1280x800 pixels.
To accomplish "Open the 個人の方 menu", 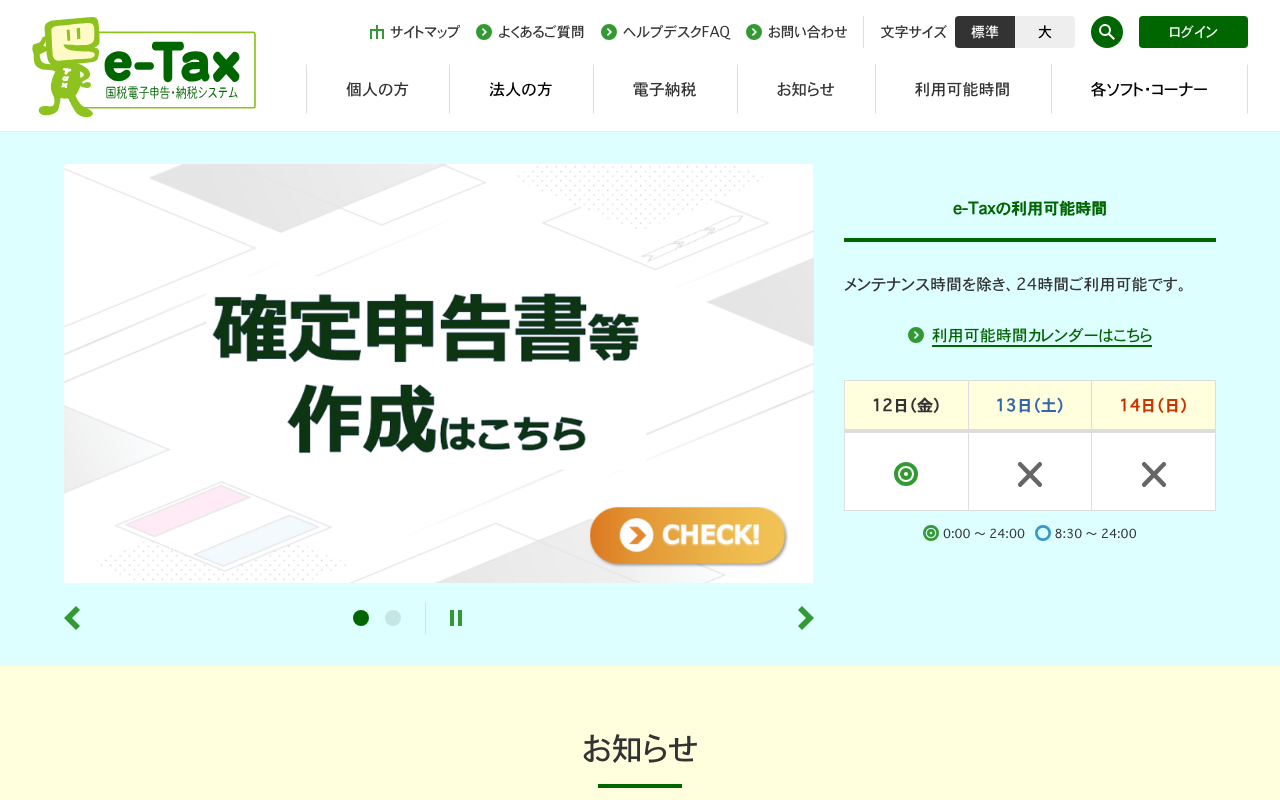I will coord(378,89).
